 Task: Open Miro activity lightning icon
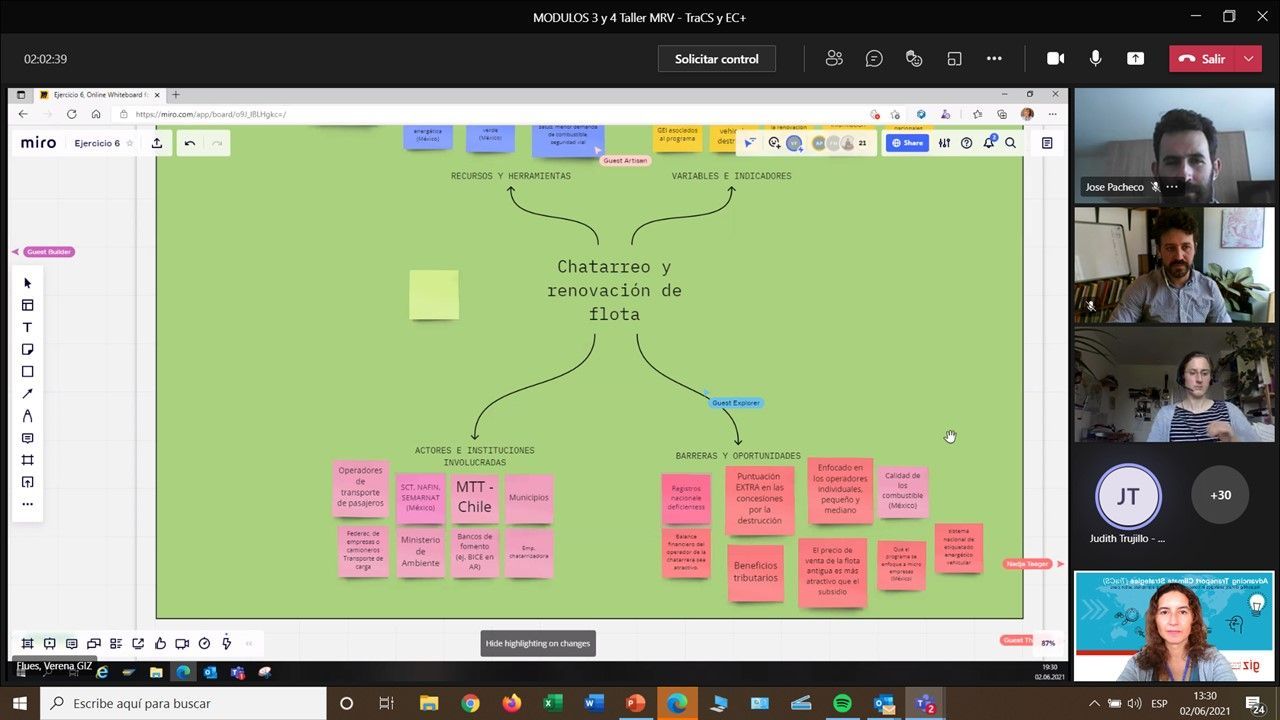click(x=226, y=643)
